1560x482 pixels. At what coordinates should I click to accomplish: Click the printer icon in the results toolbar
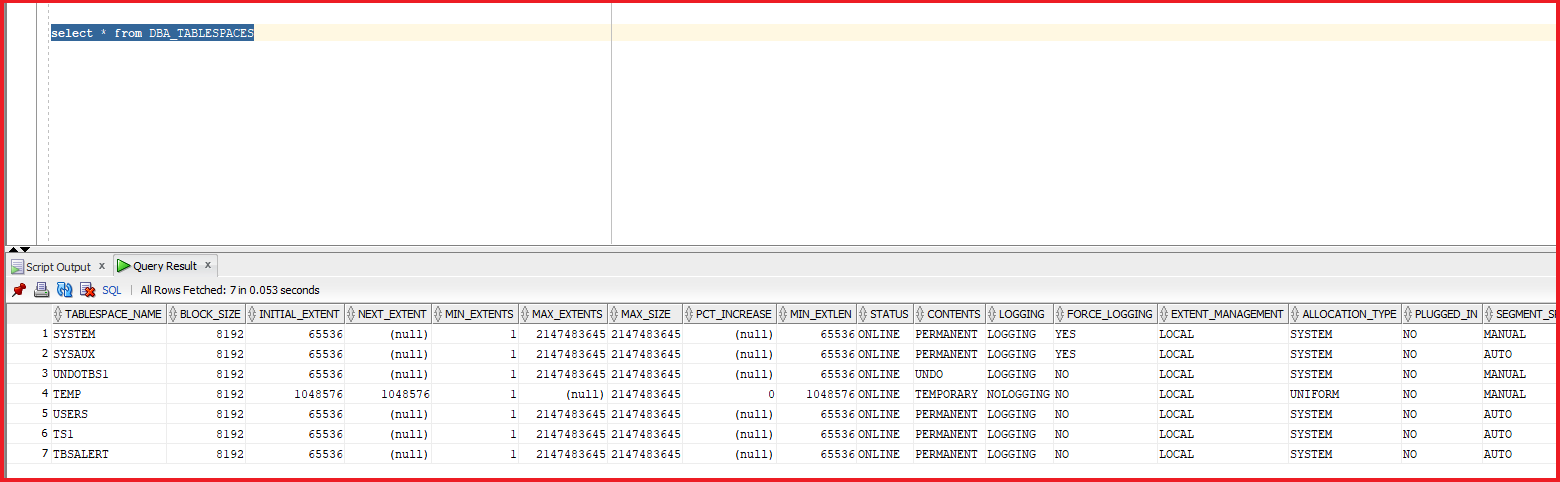[41, 290]
